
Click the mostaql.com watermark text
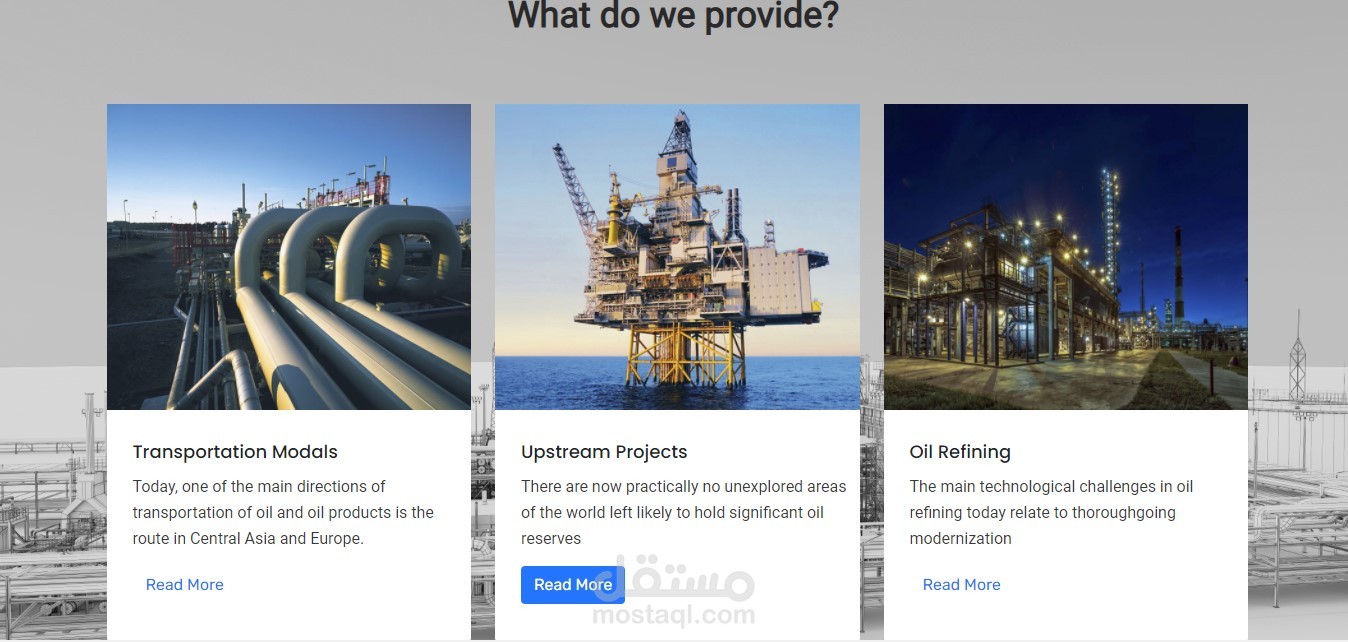point(674,615)
